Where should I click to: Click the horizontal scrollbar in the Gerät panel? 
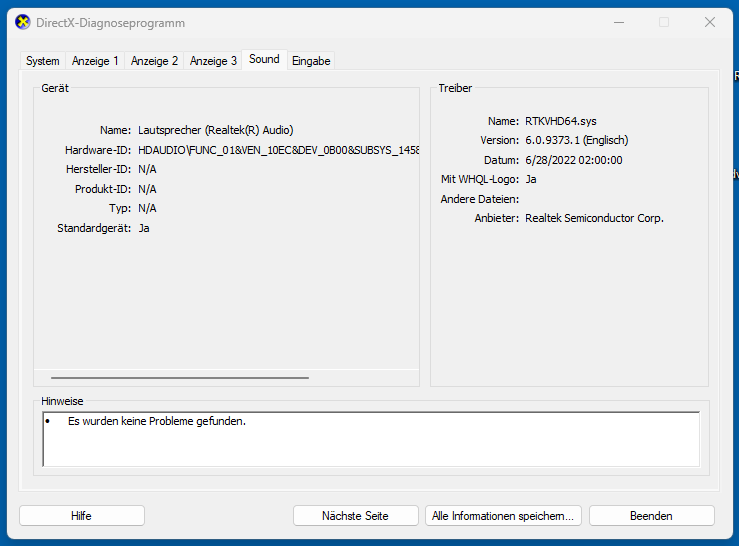pyautogui.click(x=180, y=378)
